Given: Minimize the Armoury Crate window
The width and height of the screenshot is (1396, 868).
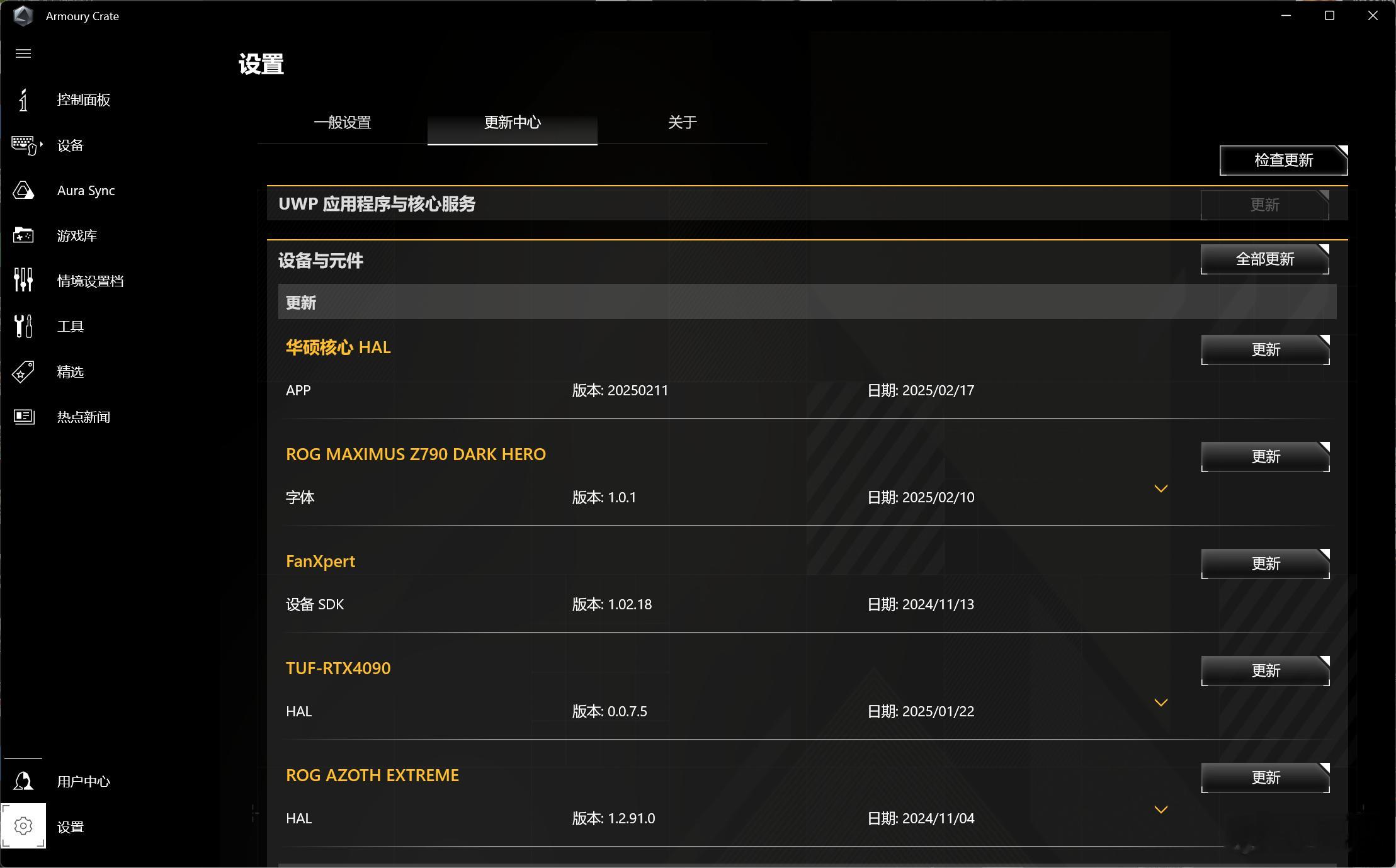Looking at the screenshot, I should tap(1286, 16).
